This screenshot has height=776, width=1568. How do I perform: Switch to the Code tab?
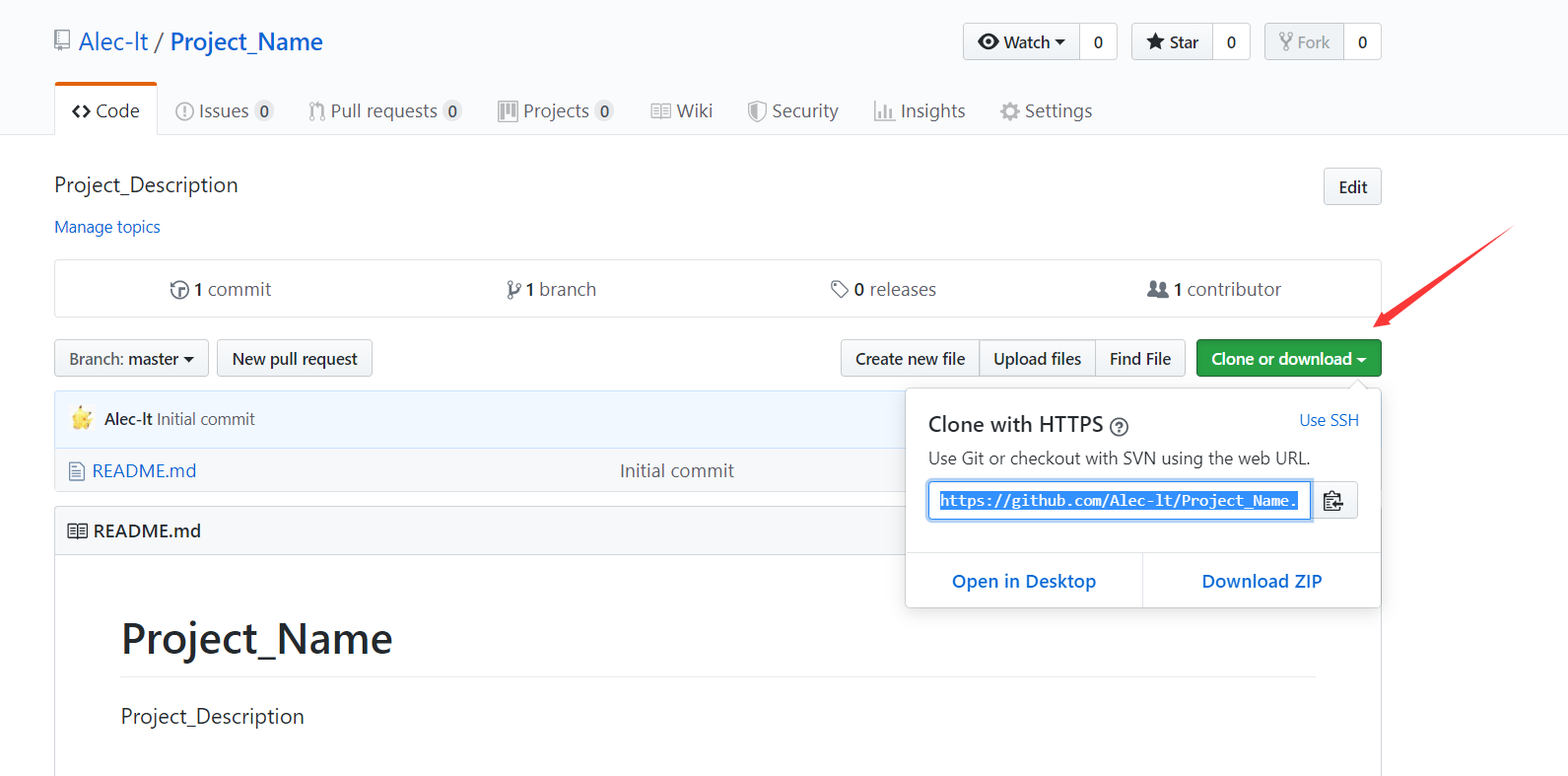click(x=105, y=111)
